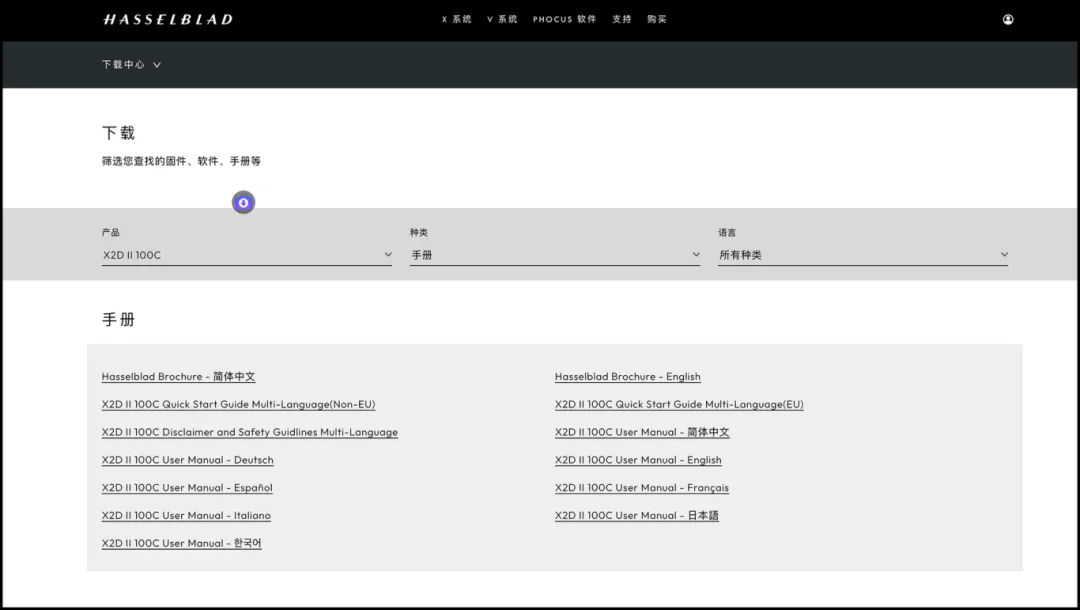Open User Manual - Italiano link
Viewport: 1080px width, 610px height.
coord(186,515)
